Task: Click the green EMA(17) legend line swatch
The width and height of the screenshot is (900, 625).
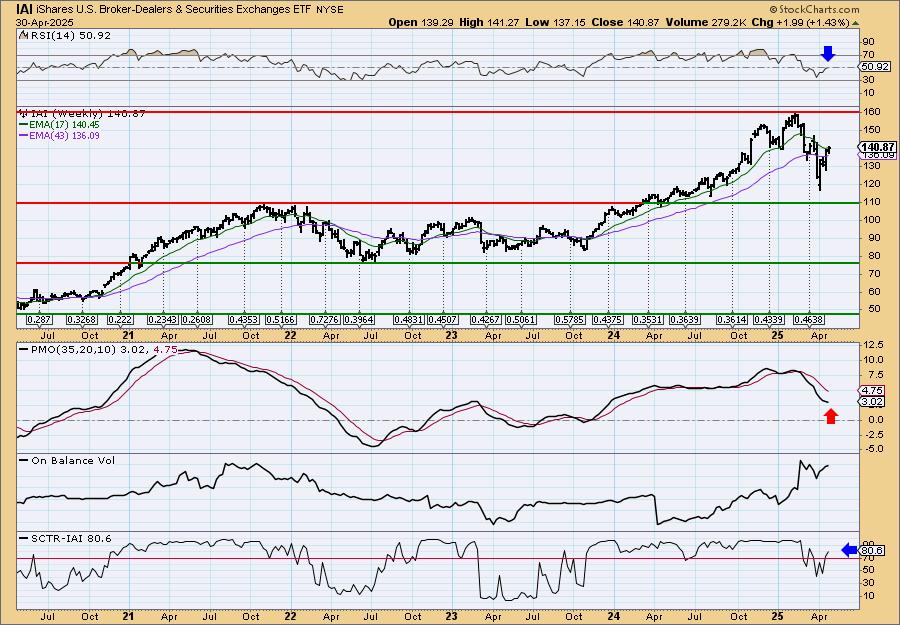Action: click(26, 125)
